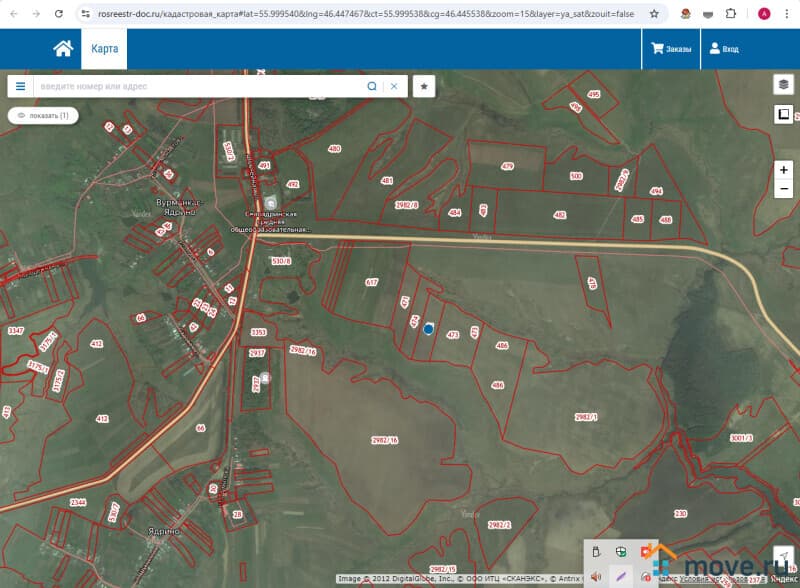Viewport: 800px width, 588px height.
Task: Clear the search field with X
Action: tap(394, 86)
